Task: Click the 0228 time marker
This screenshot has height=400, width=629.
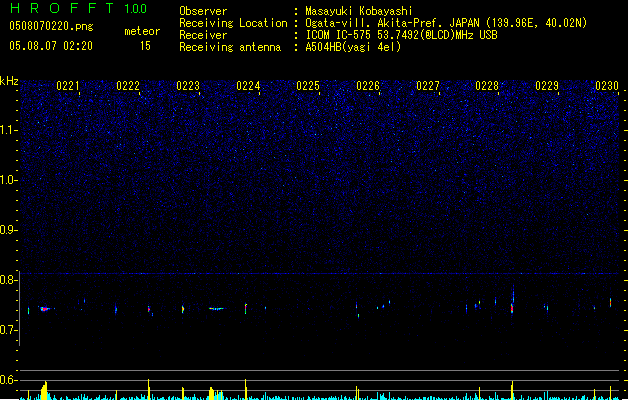Action: (x=487, y=86)
